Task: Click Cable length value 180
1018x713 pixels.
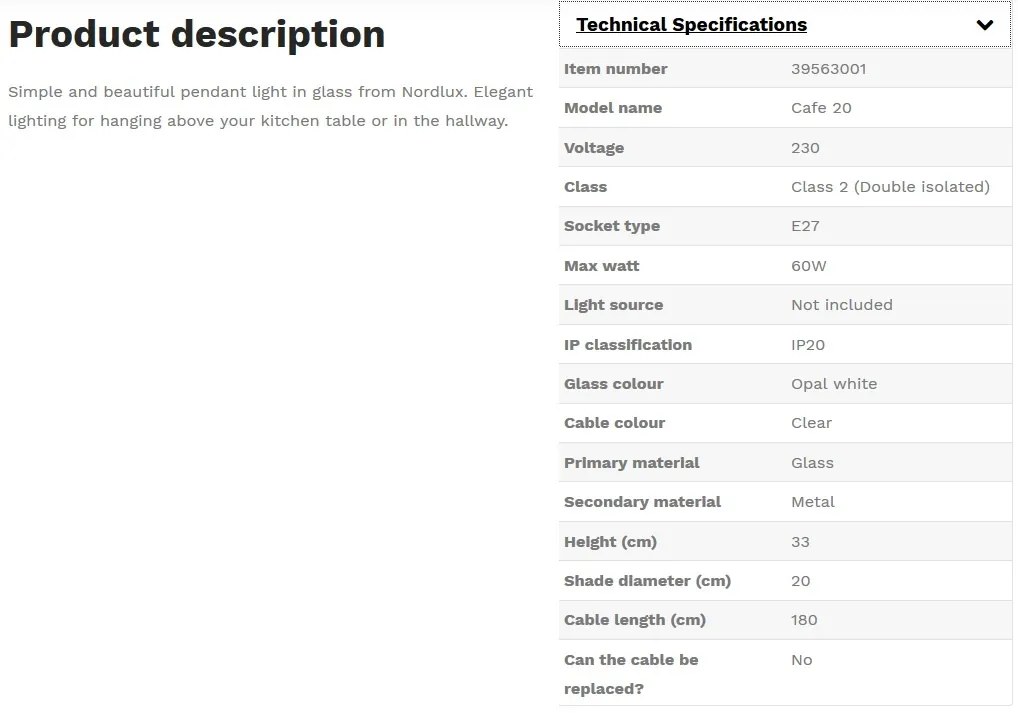Action: coord(804,620)
